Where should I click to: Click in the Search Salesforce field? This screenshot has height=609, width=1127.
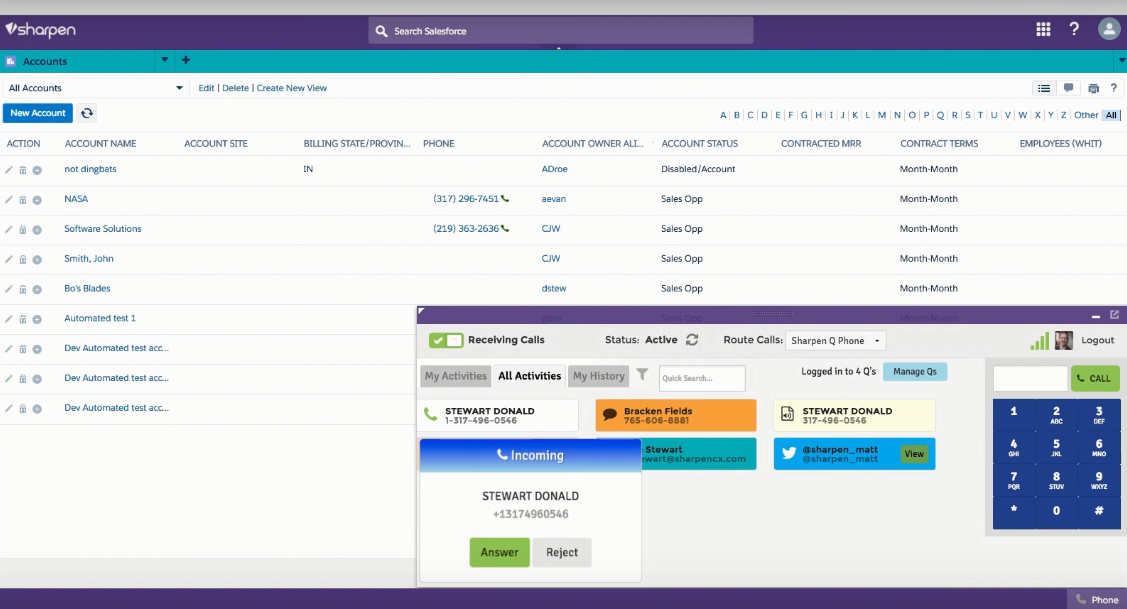pos(561,31)
